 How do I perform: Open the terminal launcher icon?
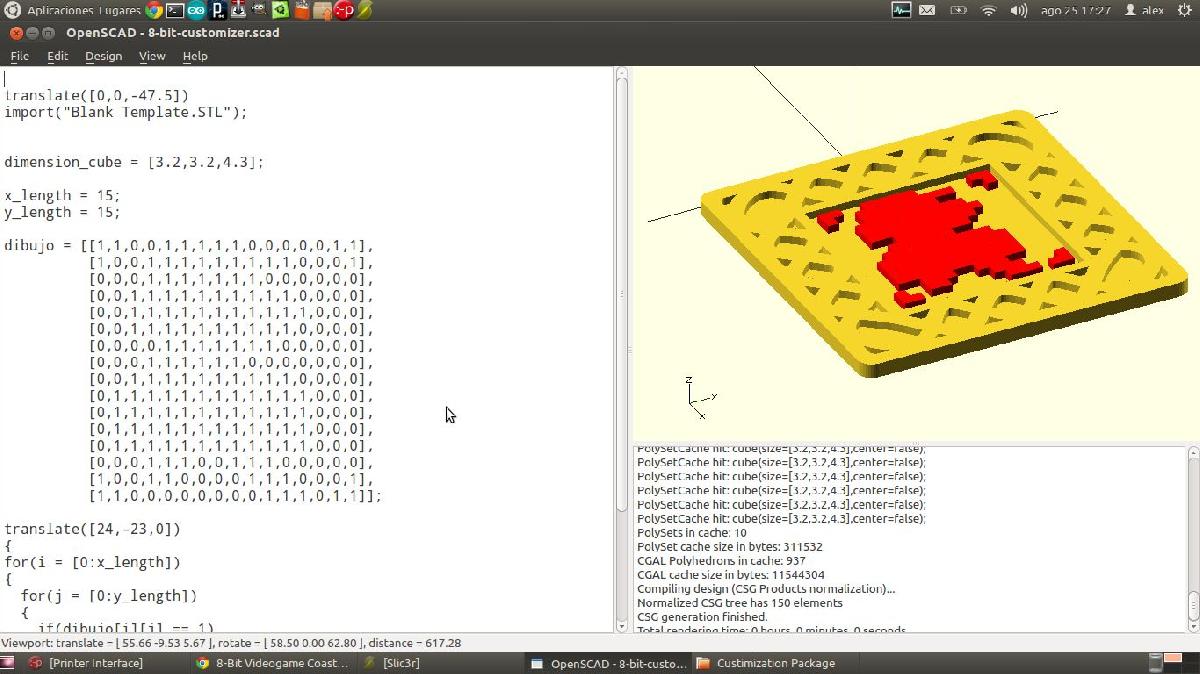click(x=175, y=10)
